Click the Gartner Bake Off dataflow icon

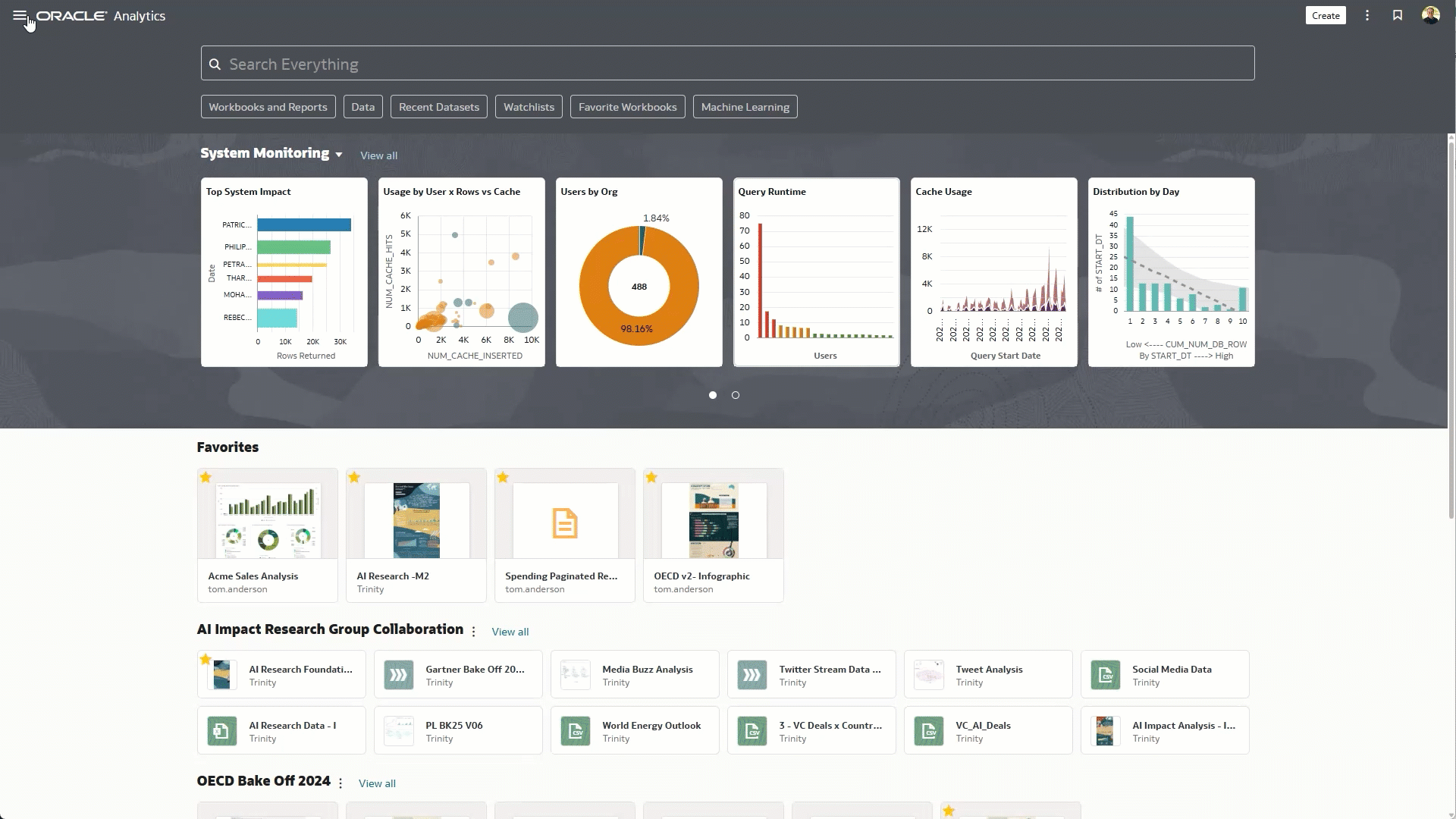click(x=398, y=675)
